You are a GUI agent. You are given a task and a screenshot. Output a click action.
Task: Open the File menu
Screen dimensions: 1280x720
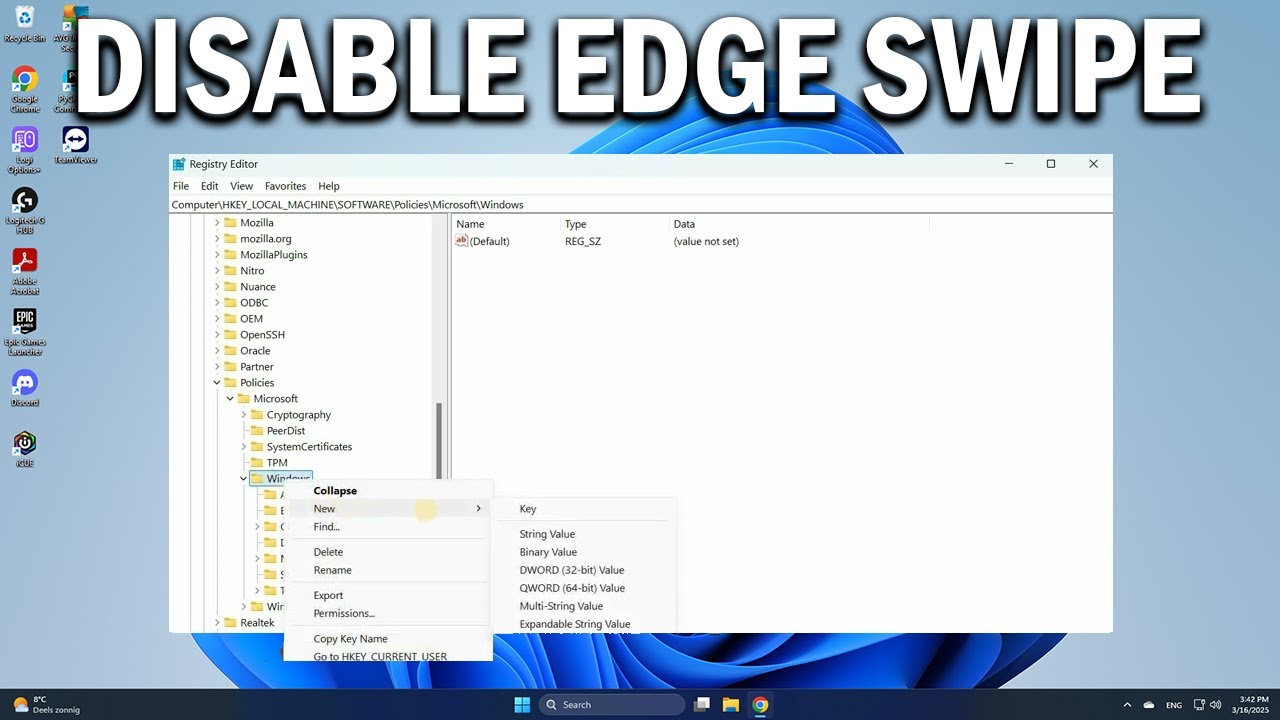[181, 186]
